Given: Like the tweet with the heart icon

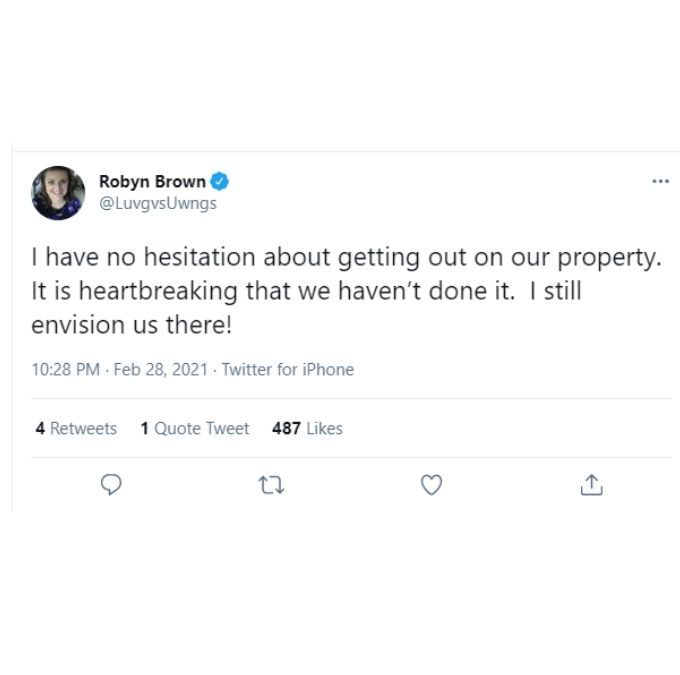Looking at the screenshot, I should pos(432,485).
